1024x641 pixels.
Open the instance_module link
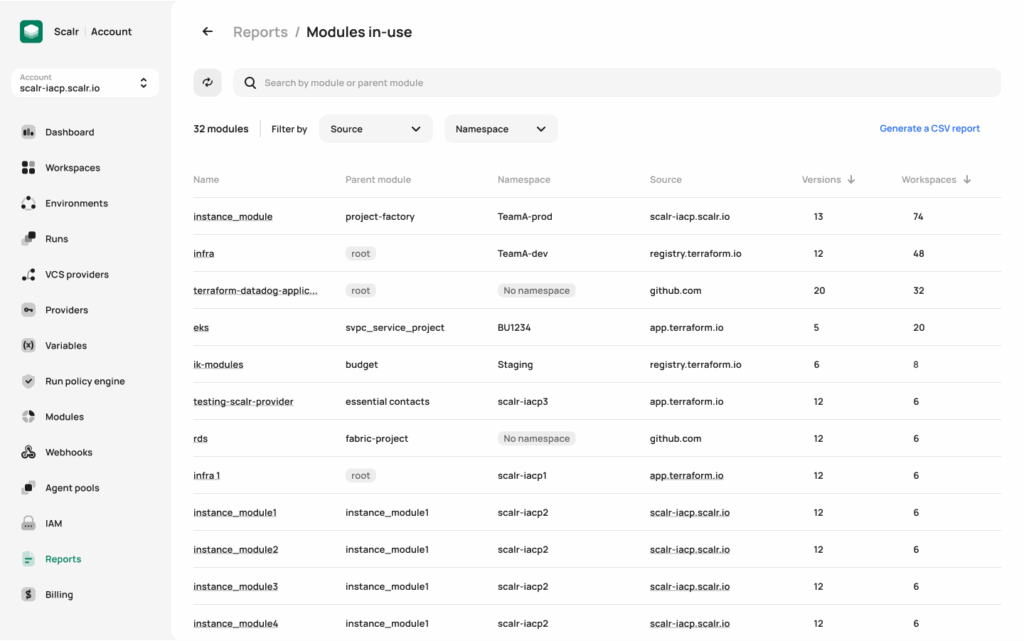[x=232, y=217]
